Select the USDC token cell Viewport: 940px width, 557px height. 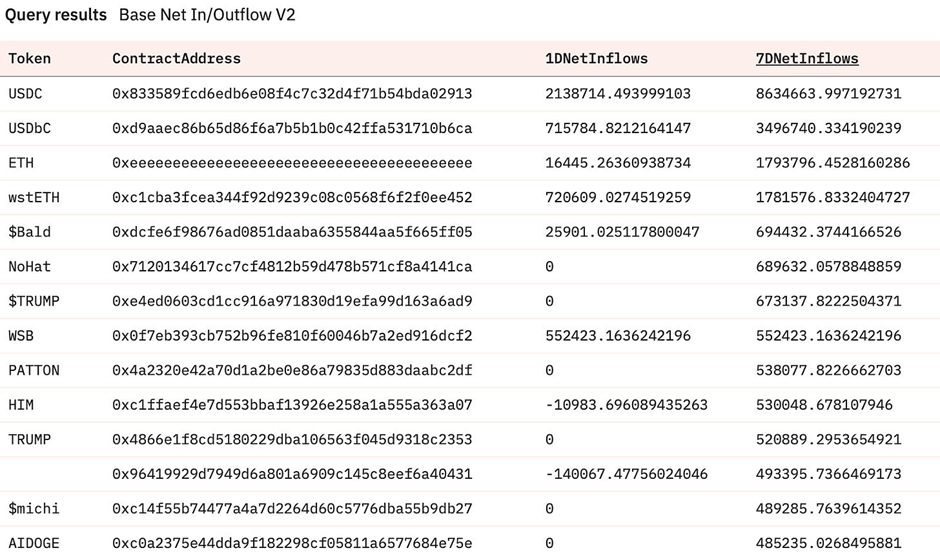(26, 93)
